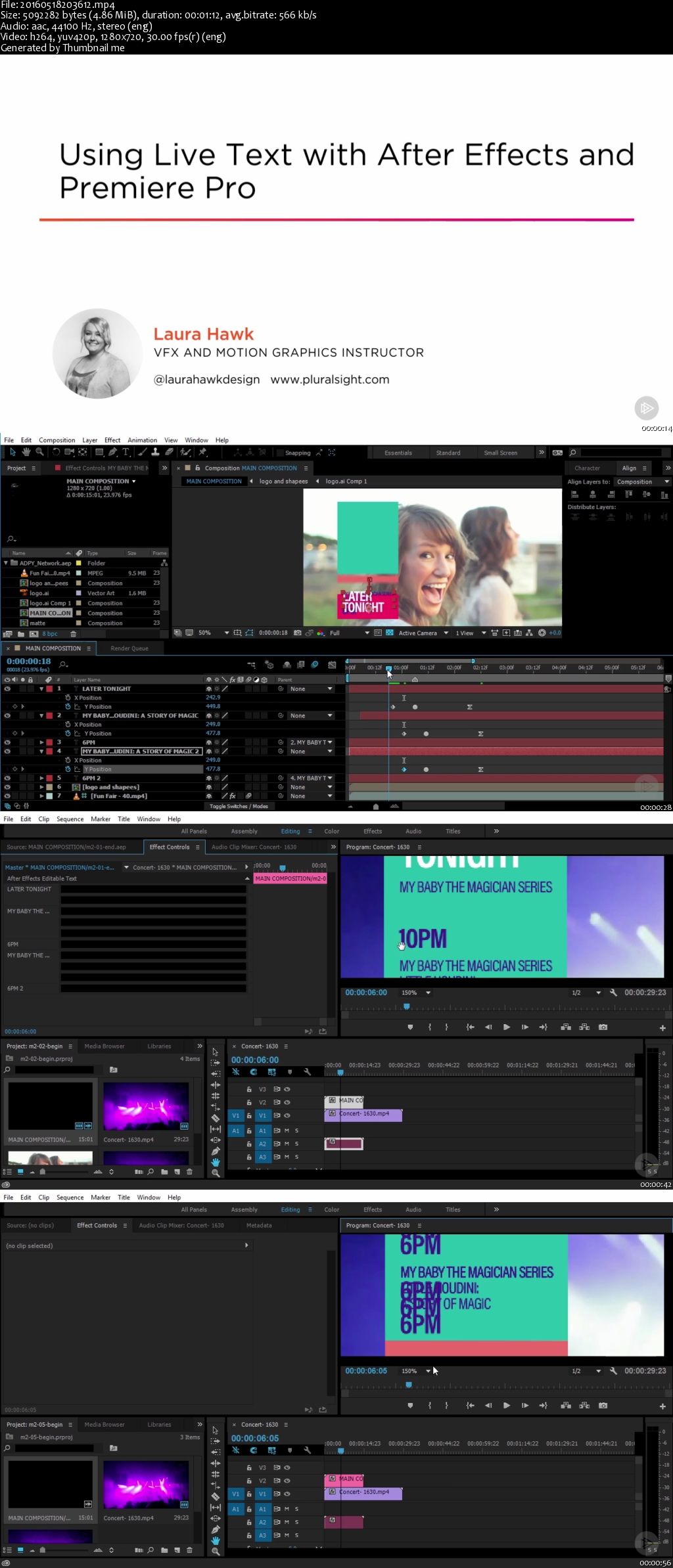Click the 6PM 2 editable text field
Screen dimensions: 673x1568
click(x=154, y=988)
